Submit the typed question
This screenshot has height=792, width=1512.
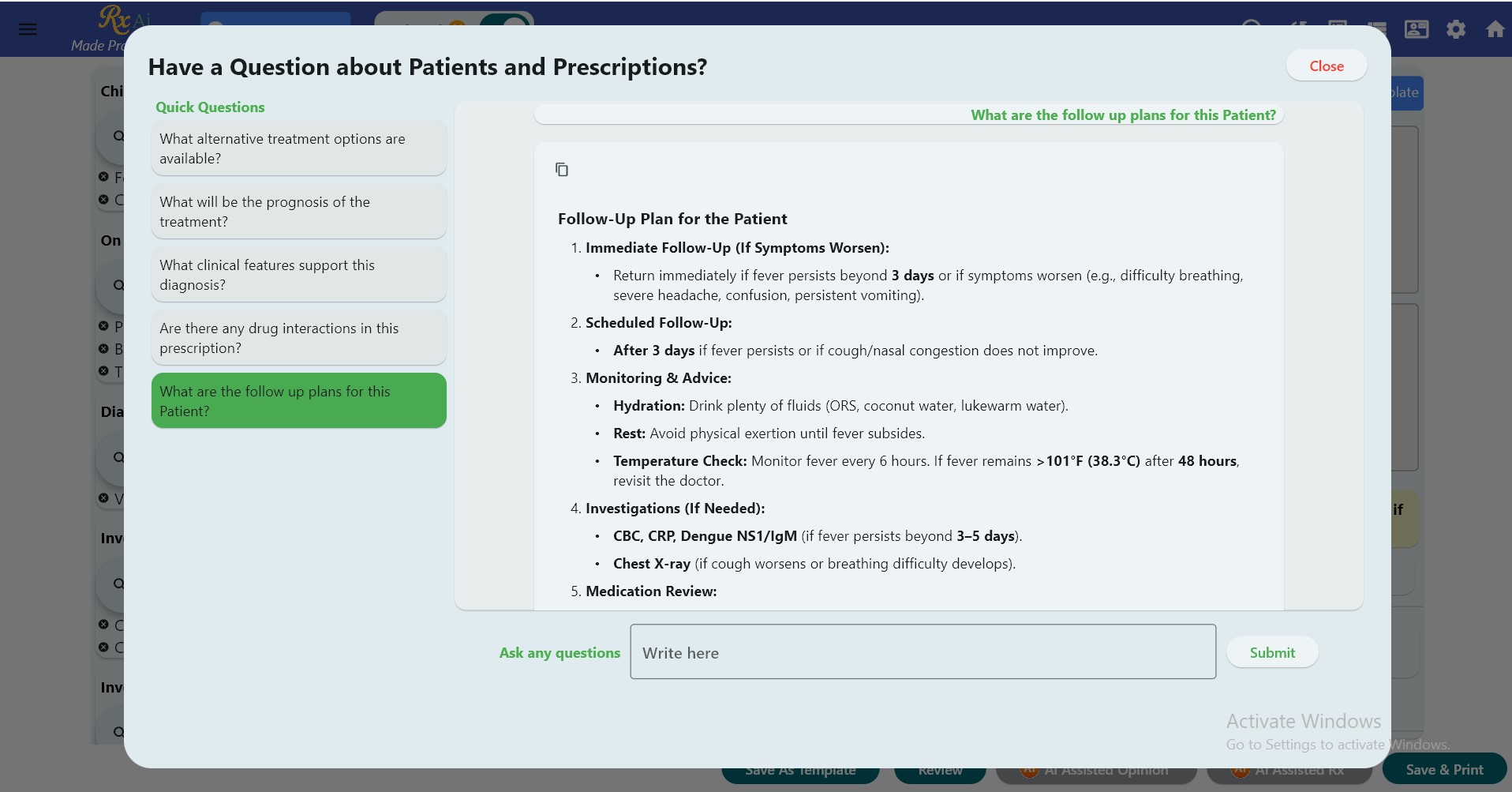pos(1271,653)
